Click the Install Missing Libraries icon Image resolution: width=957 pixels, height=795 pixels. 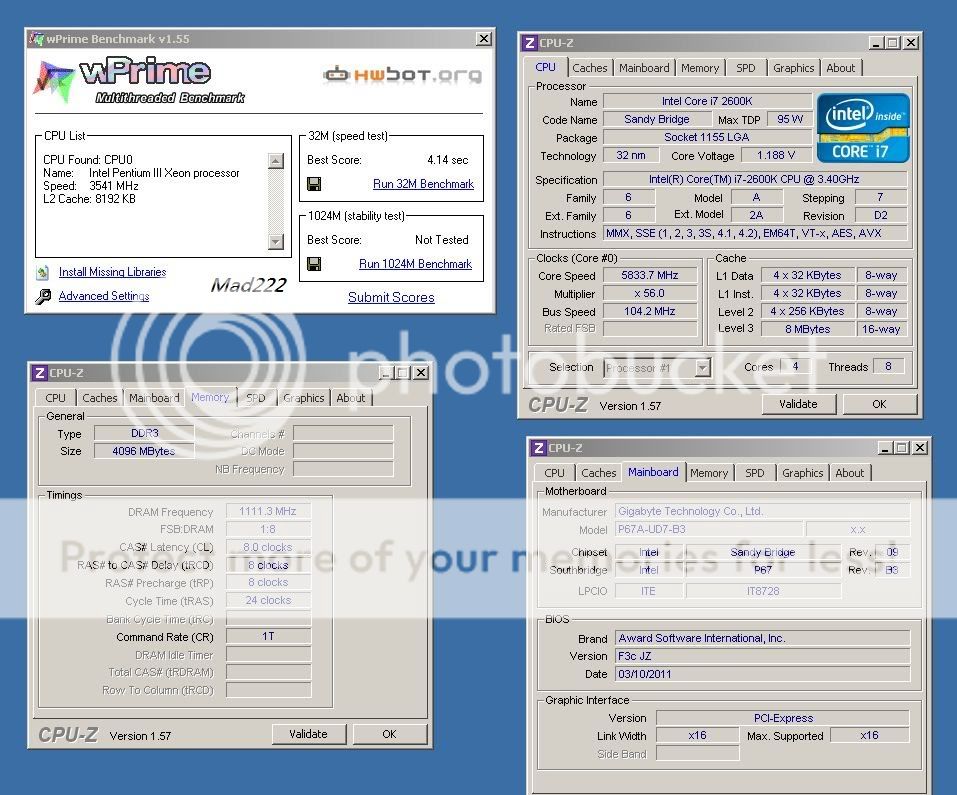(x=43, y=272)
